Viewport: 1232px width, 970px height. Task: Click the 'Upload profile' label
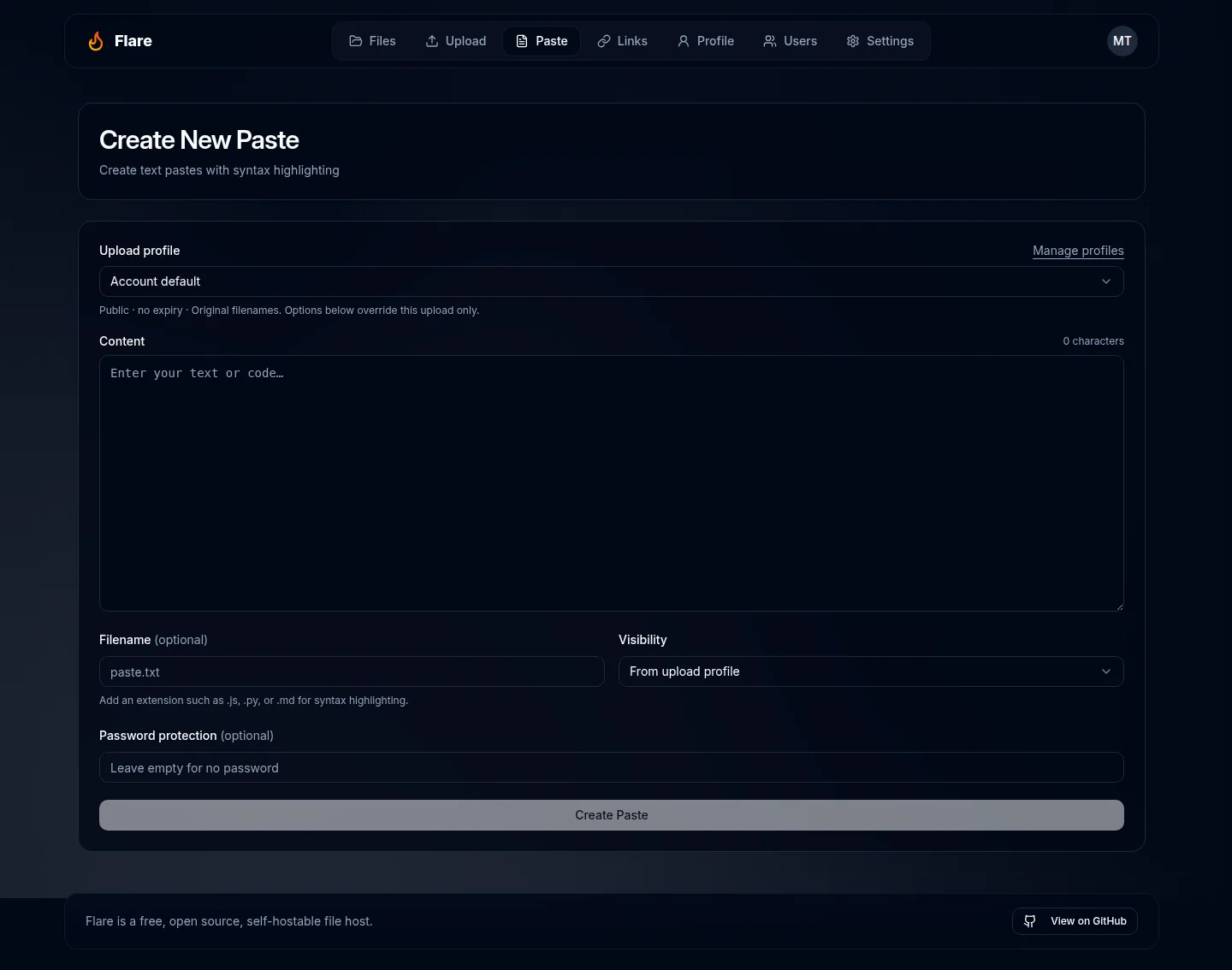[x=139, y=251]
